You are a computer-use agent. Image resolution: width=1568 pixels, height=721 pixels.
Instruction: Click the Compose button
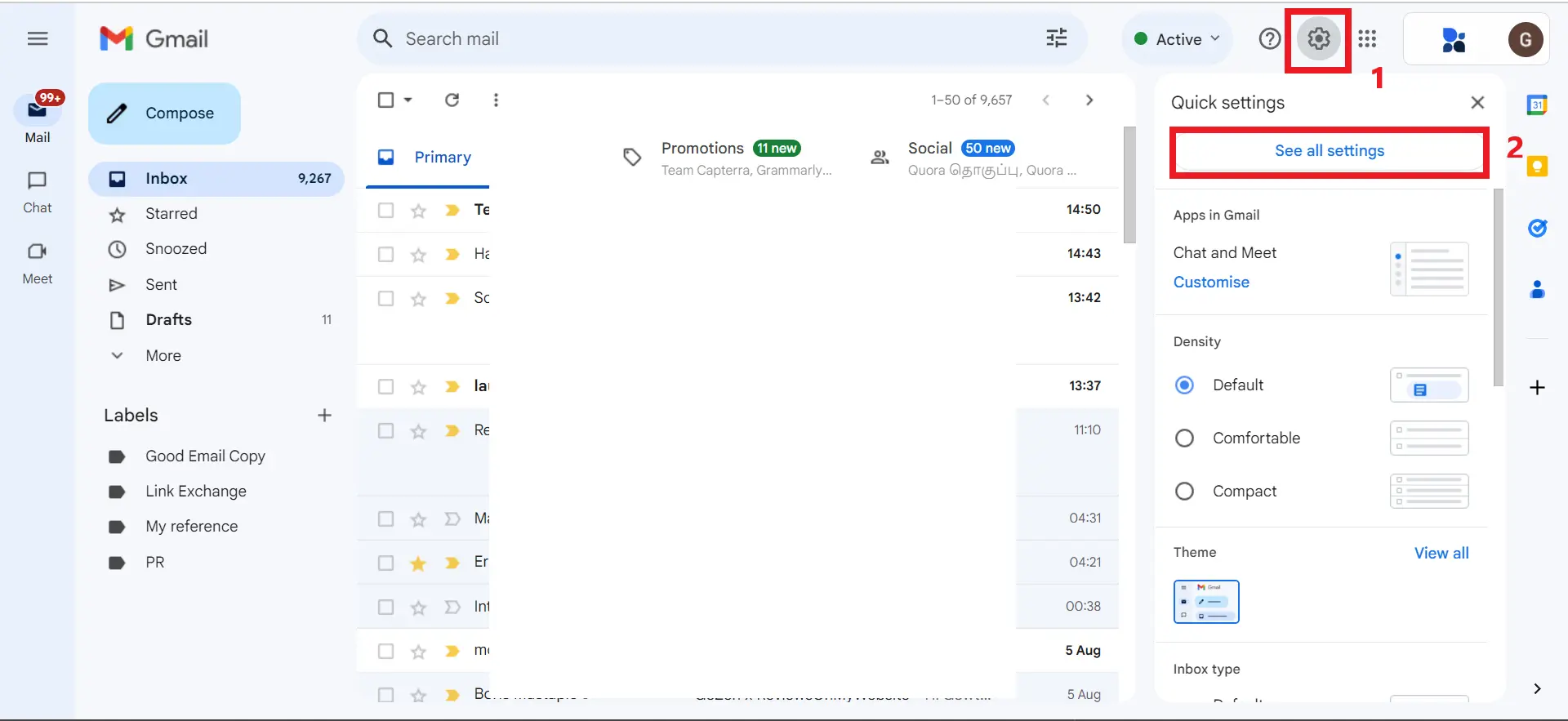coord(164,113)
